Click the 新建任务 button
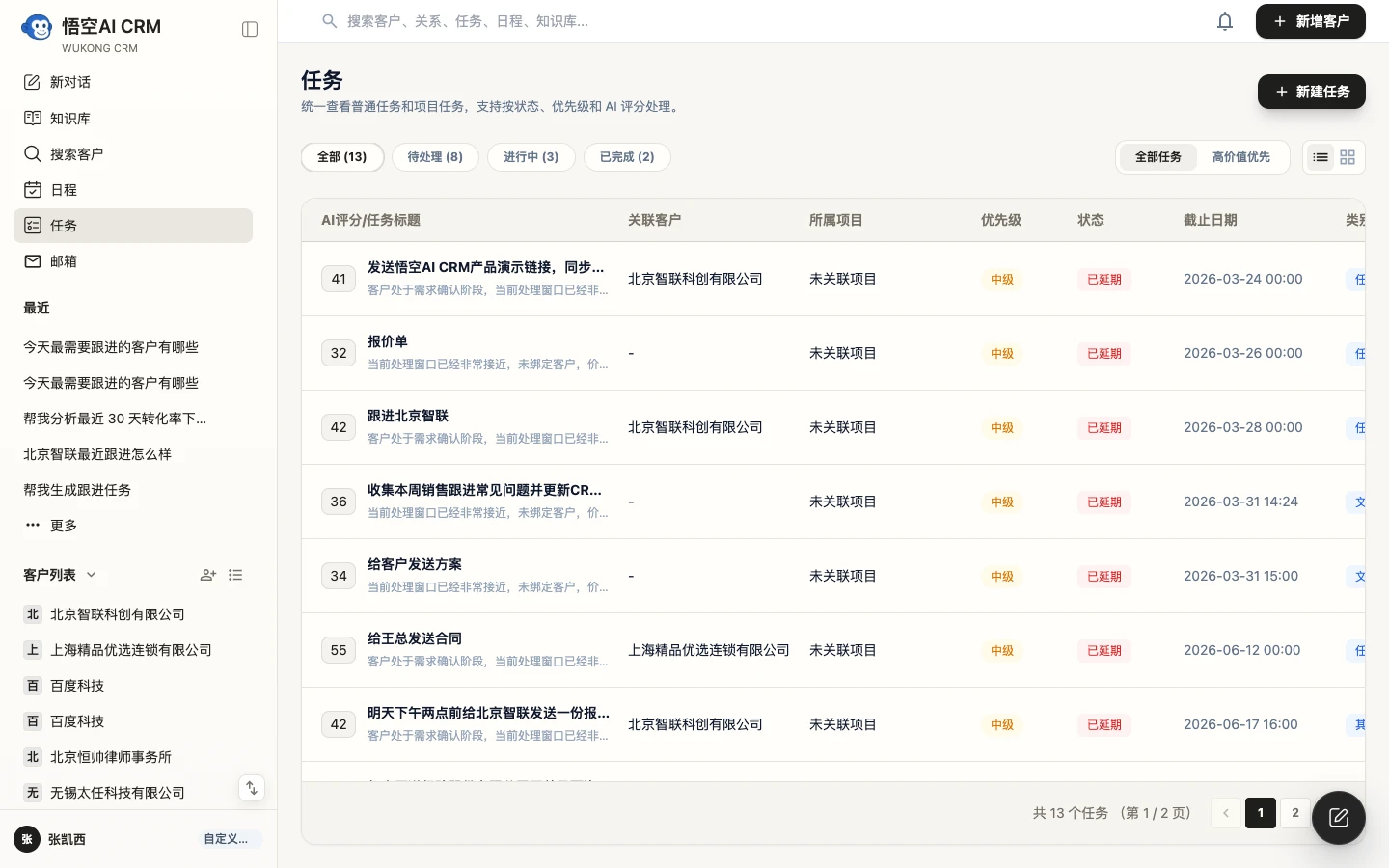Screen dimensions: 1389x868 [1311, 92]
